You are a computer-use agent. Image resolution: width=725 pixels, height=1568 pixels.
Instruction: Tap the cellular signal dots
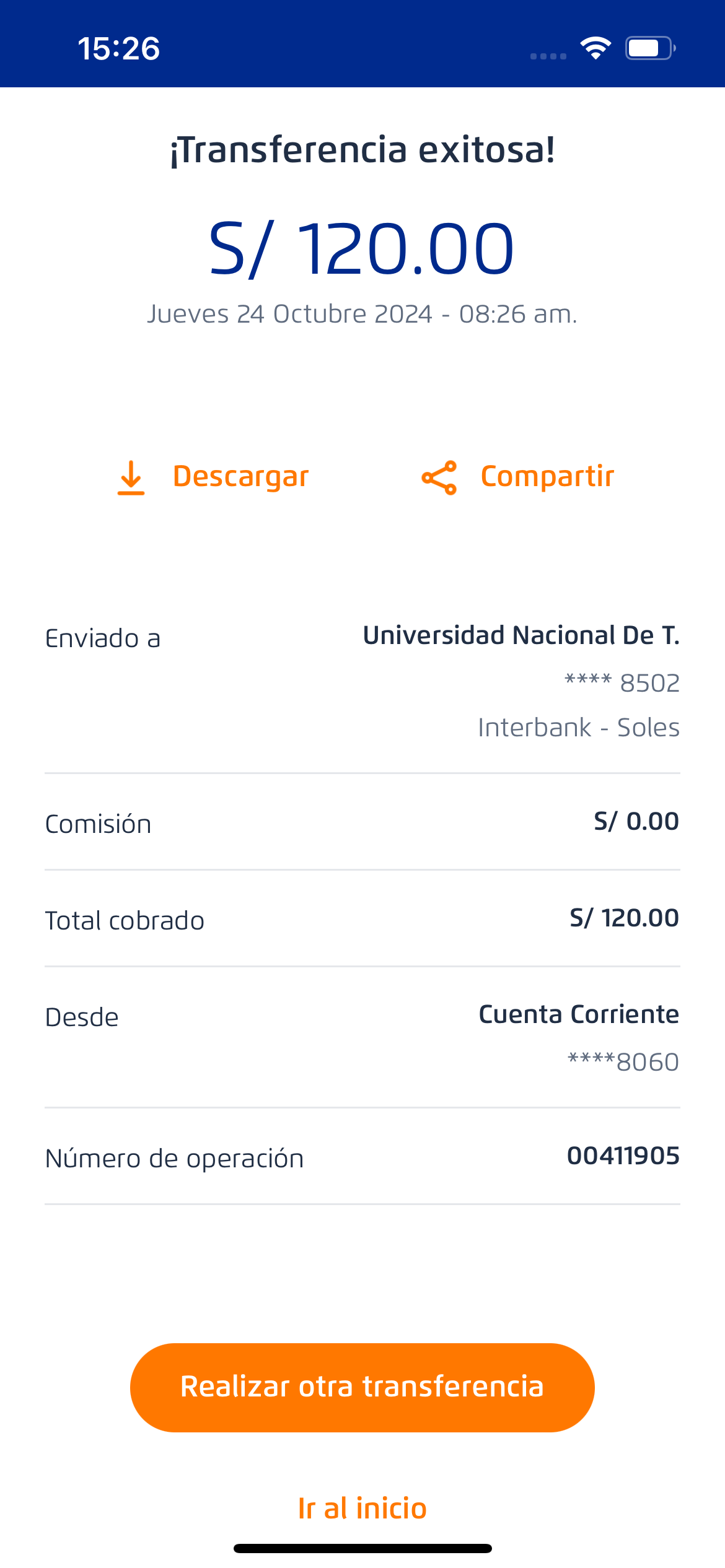548,56
